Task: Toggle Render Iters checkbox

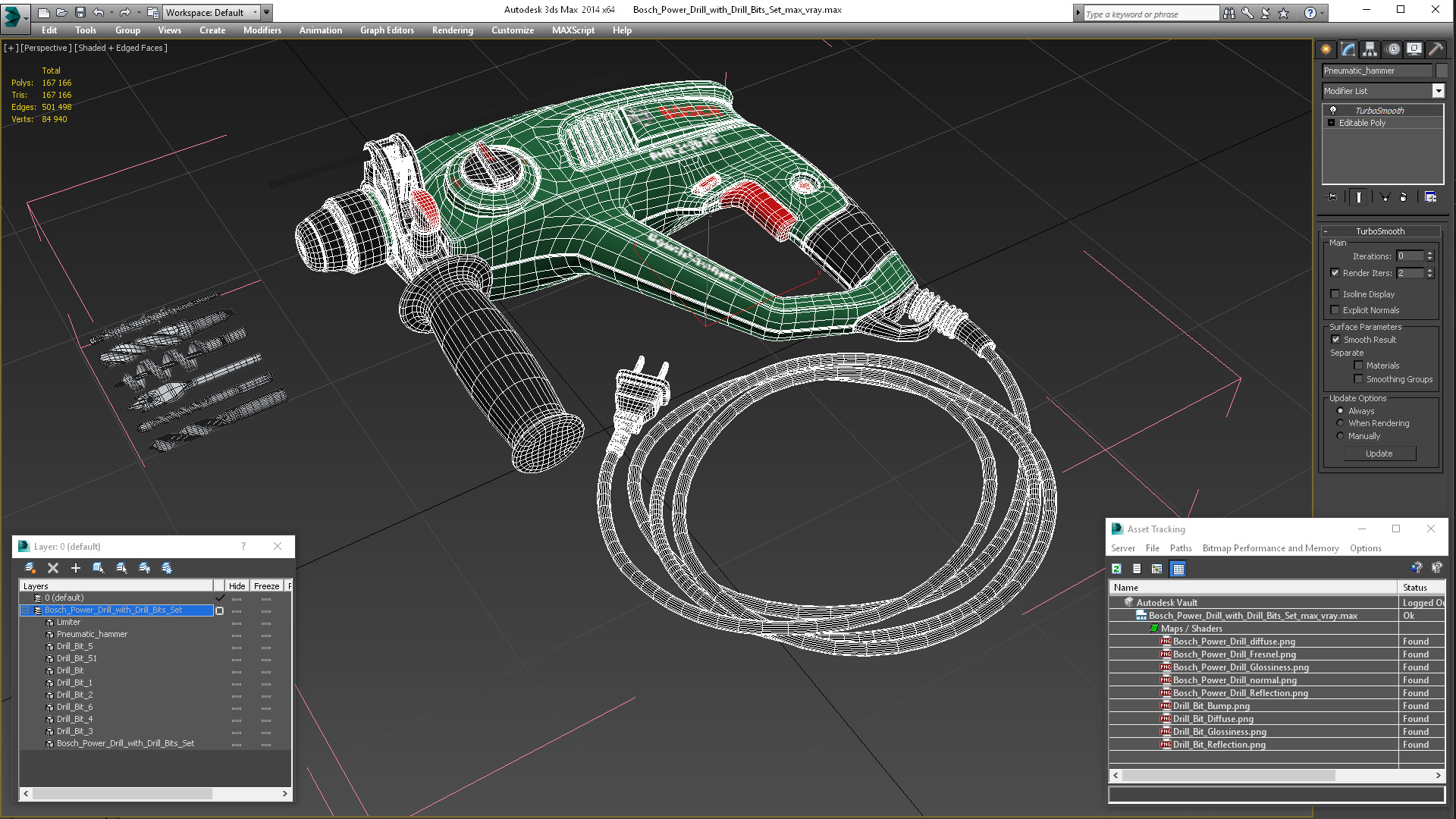Action: 1335,273
